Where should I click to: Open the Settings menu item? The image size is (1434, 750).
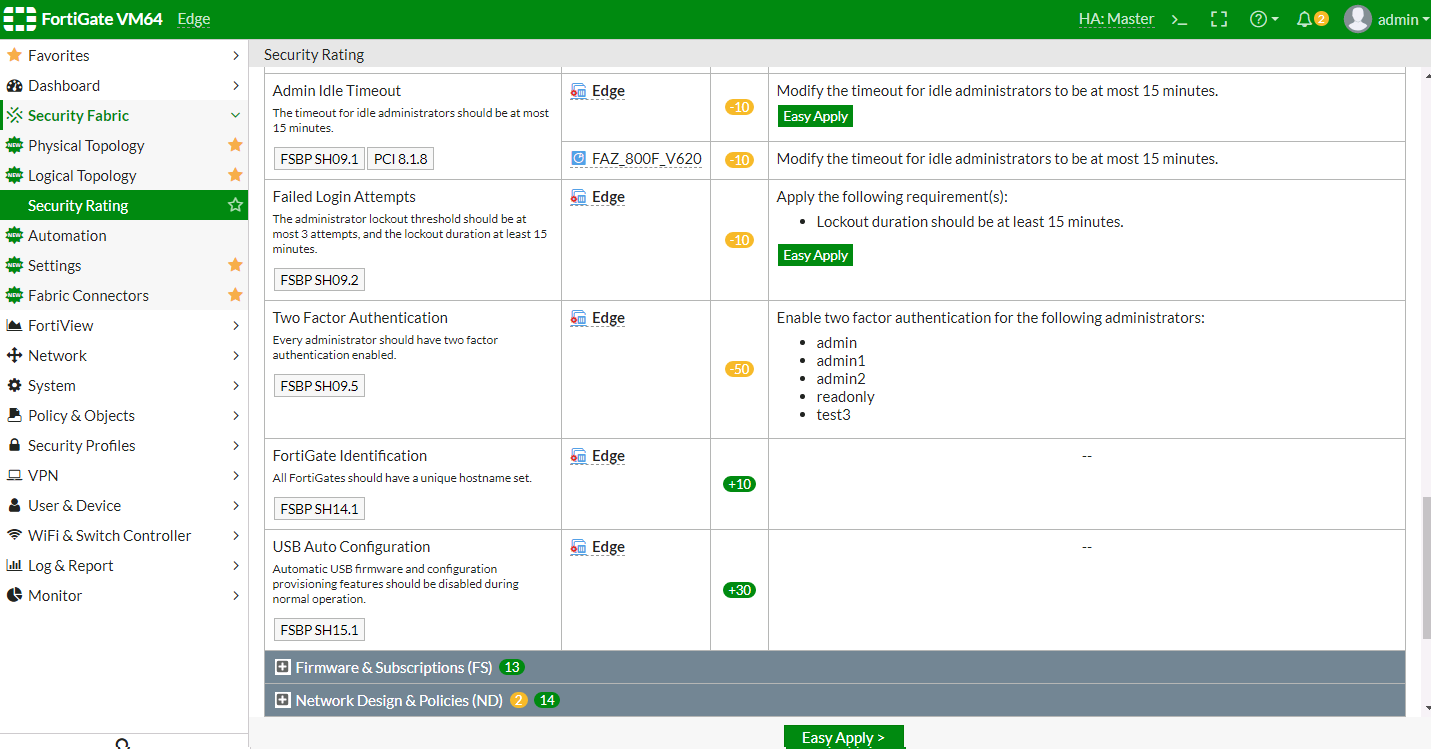[54, 265]
